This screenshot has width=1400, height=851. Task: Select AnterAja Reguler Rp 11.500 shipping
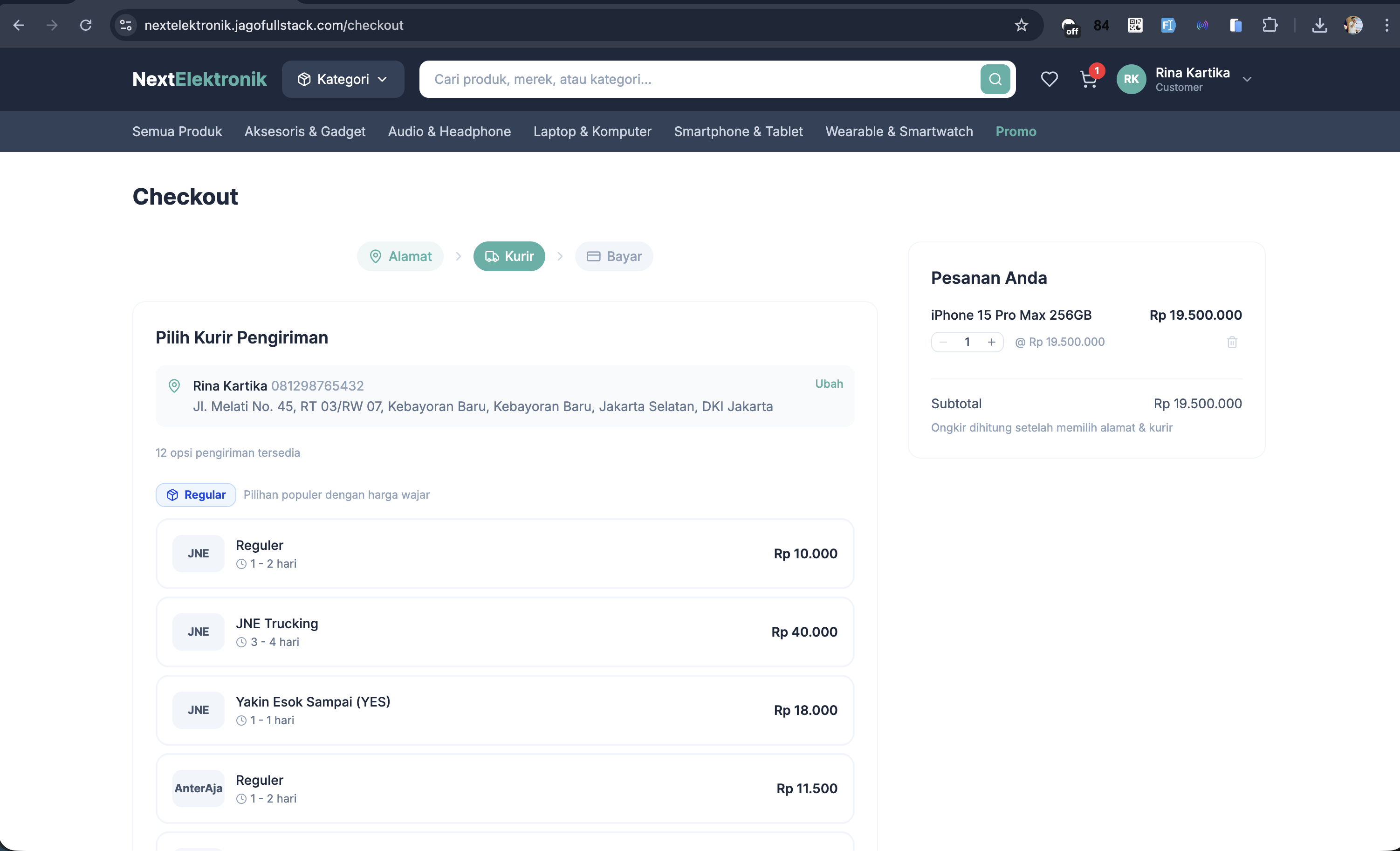pyautogui.click(x=505, y=789)
